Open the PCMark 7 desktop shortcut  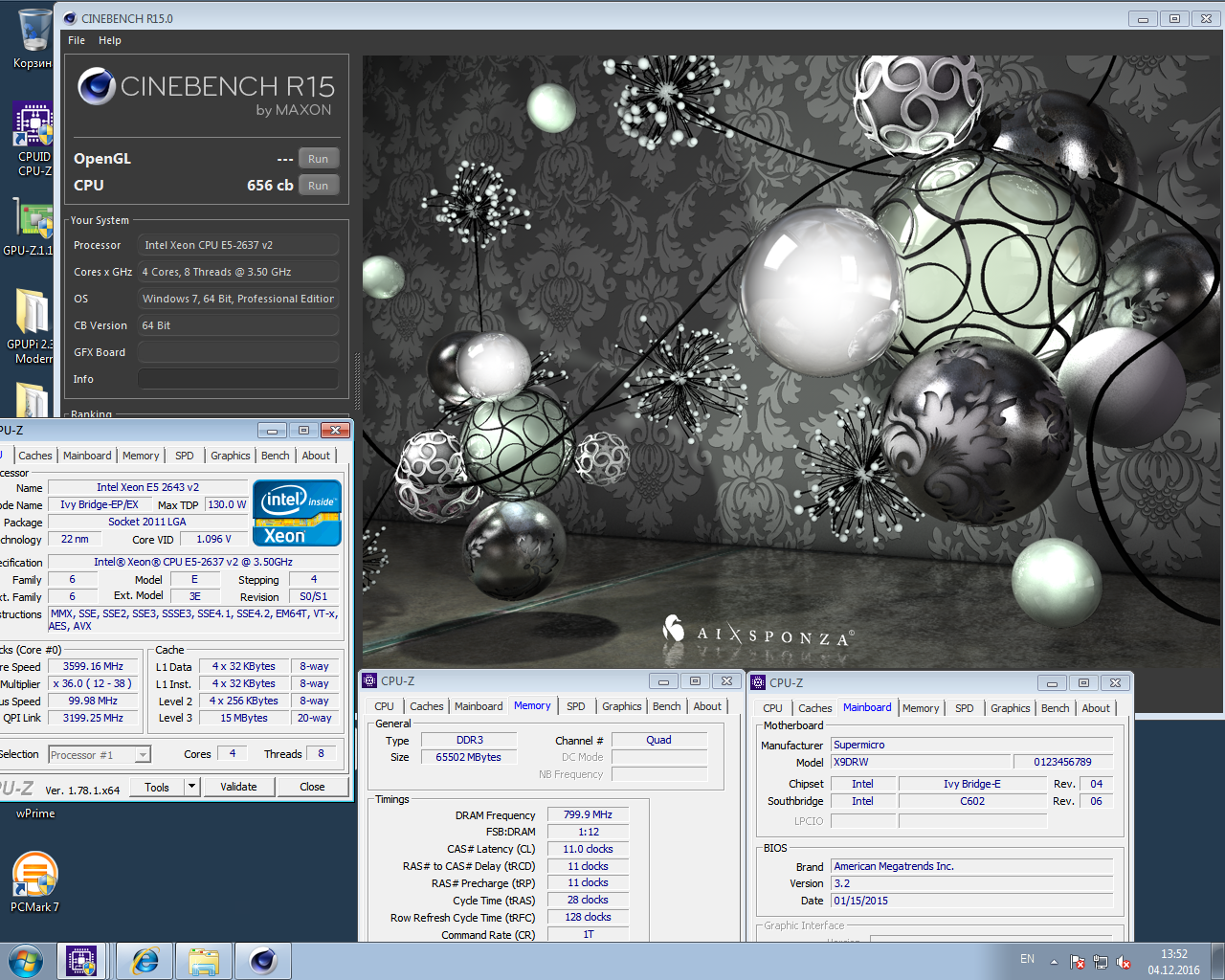point(34,882)
